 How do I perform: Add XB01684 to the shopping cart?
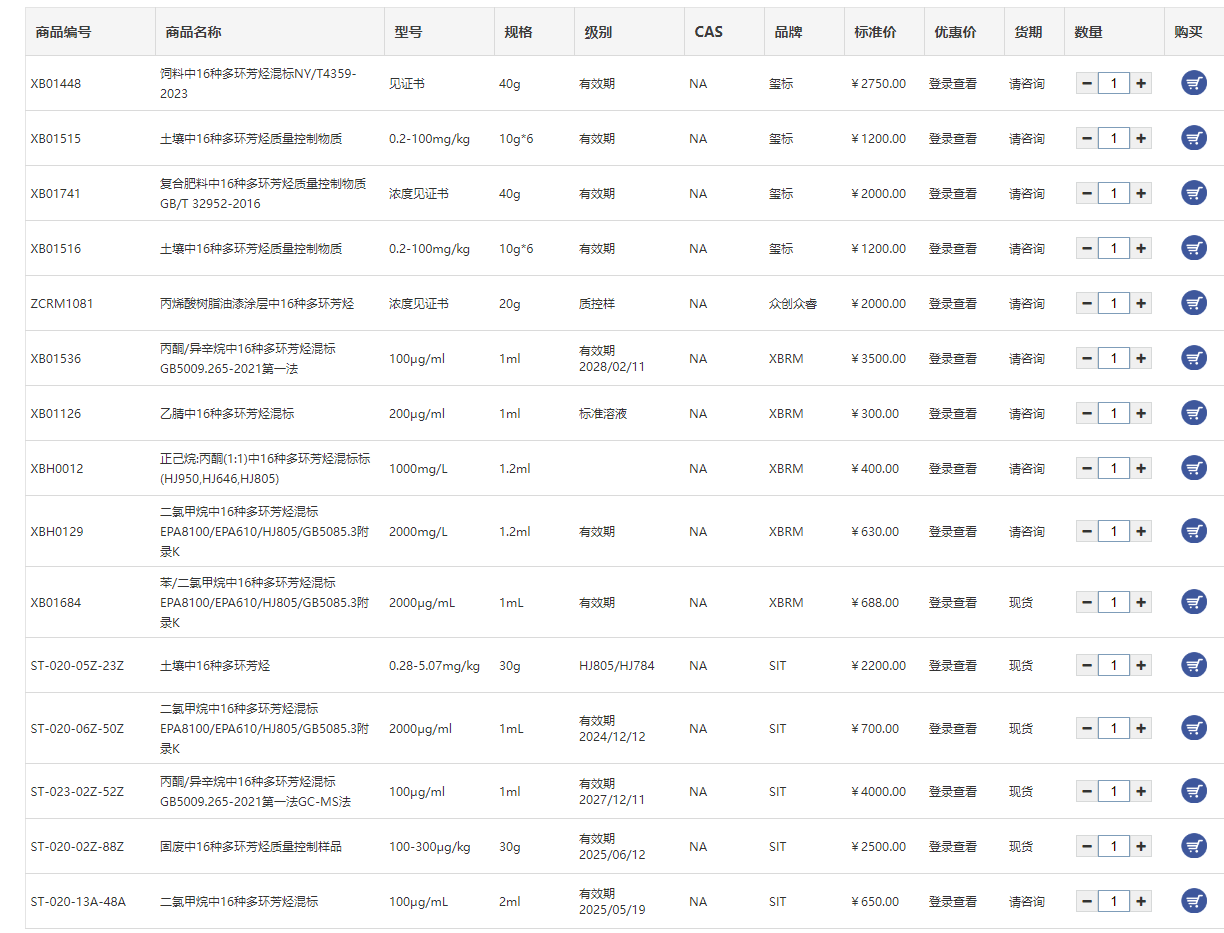1194,602
